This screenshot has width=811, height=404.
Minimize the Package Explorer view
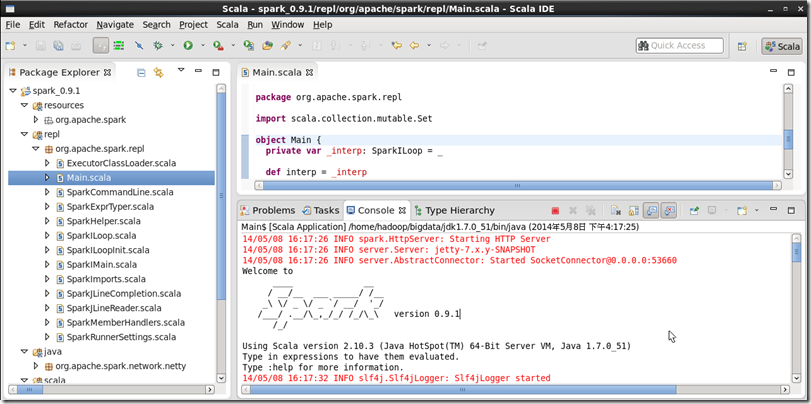click(x=198, y=71)
